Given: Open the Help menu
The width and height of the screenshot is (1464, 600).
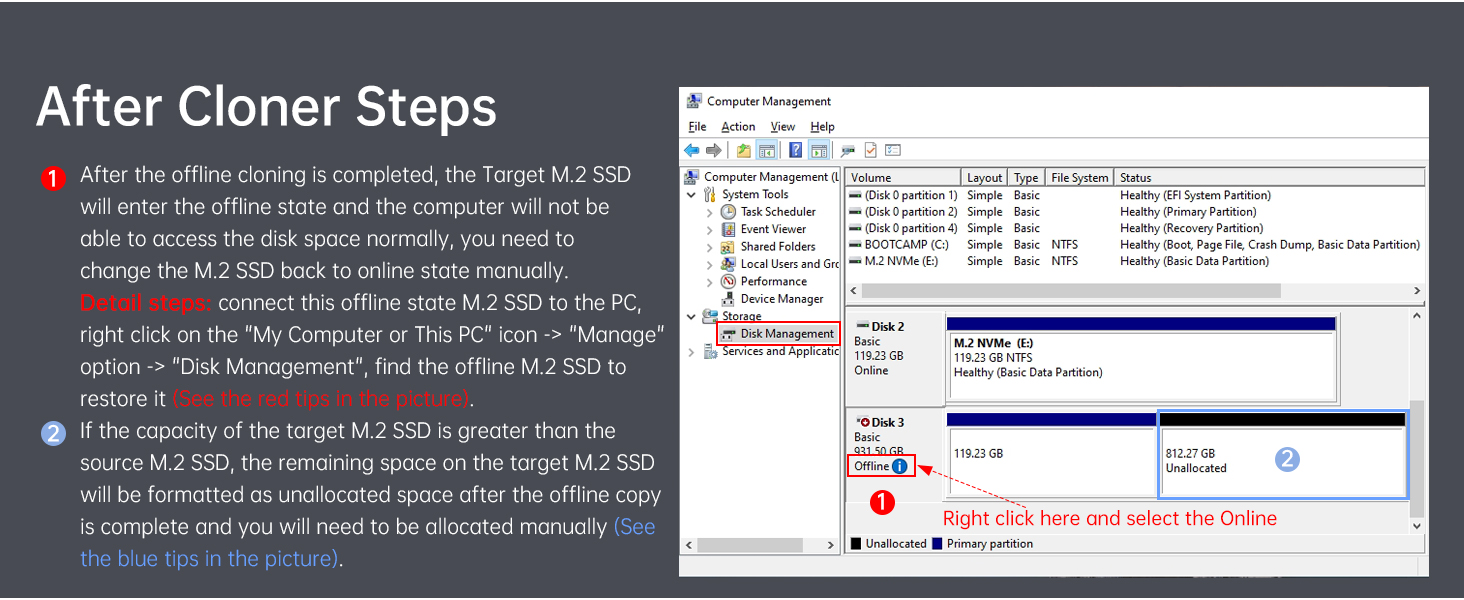Looking at the screenshot, I should click(822, 127).
